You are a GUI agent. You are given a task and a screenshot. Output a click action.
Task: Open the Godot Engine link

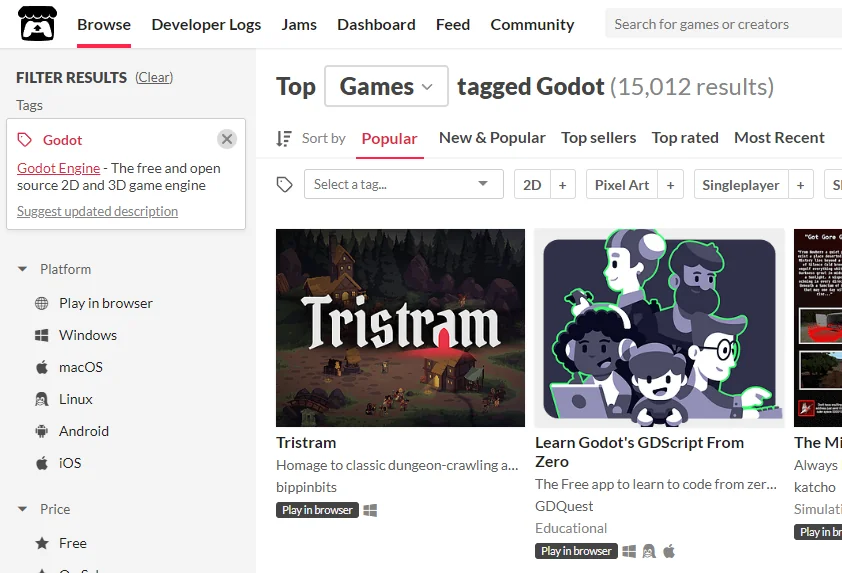tap(59, 168)
